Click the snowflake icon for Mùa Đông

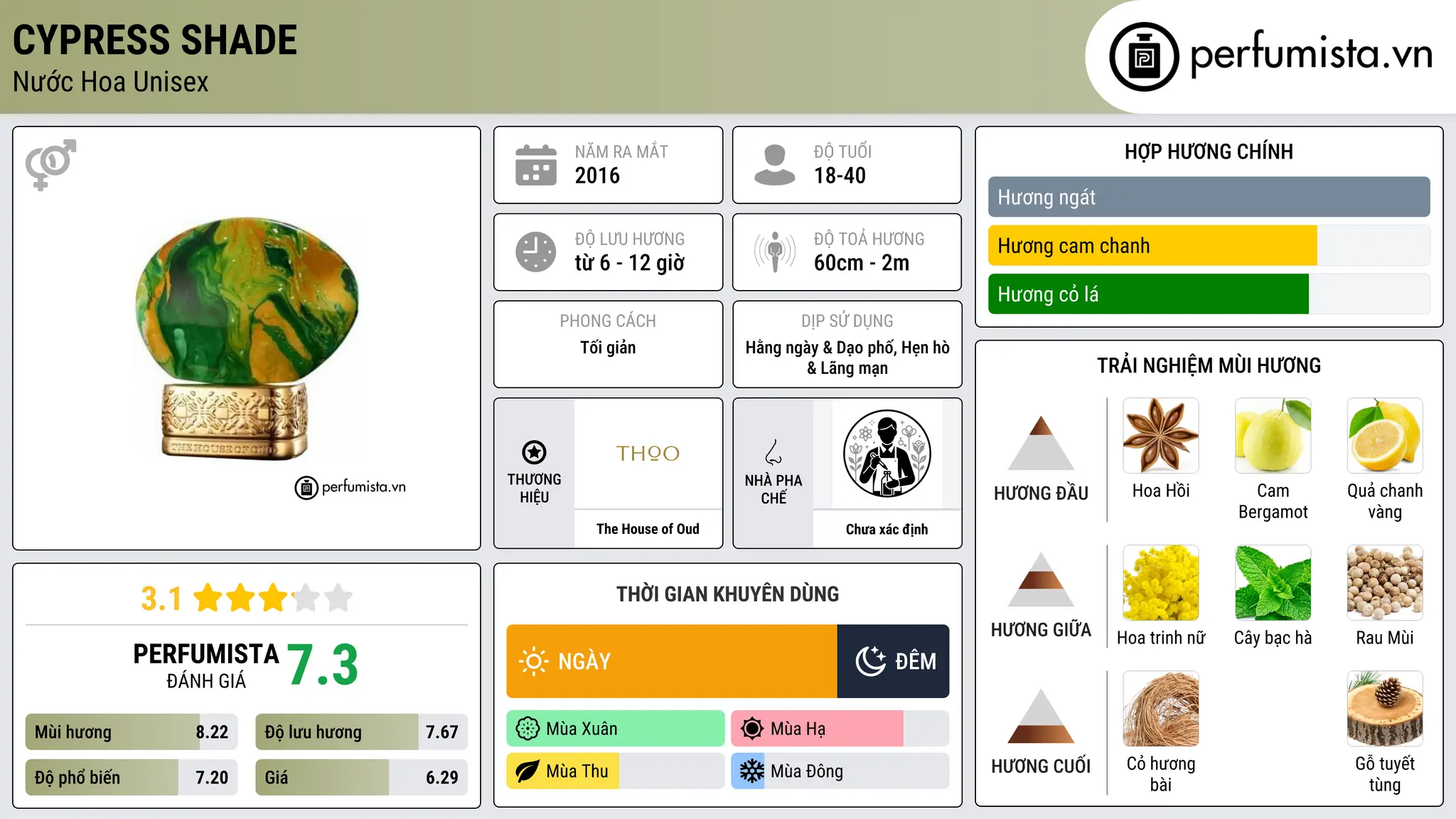752,771
